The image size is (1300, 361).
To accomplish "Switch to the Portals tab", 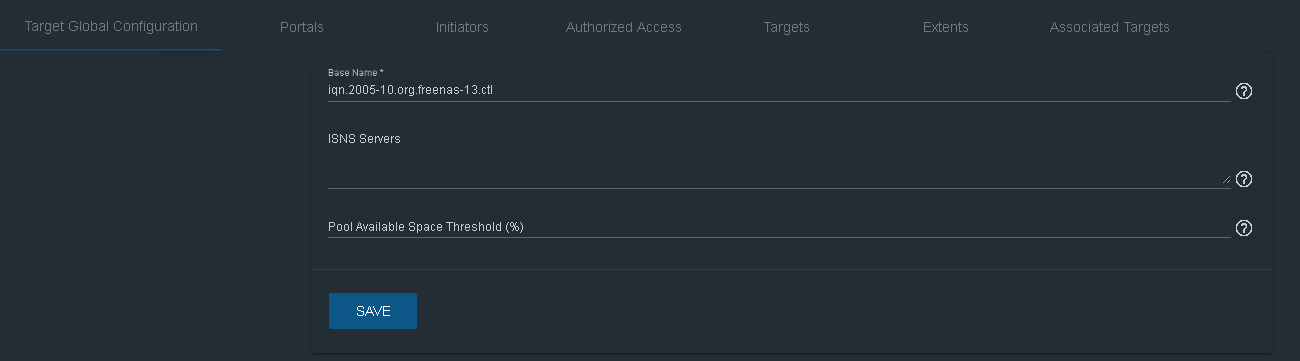I will pos(302,27).
